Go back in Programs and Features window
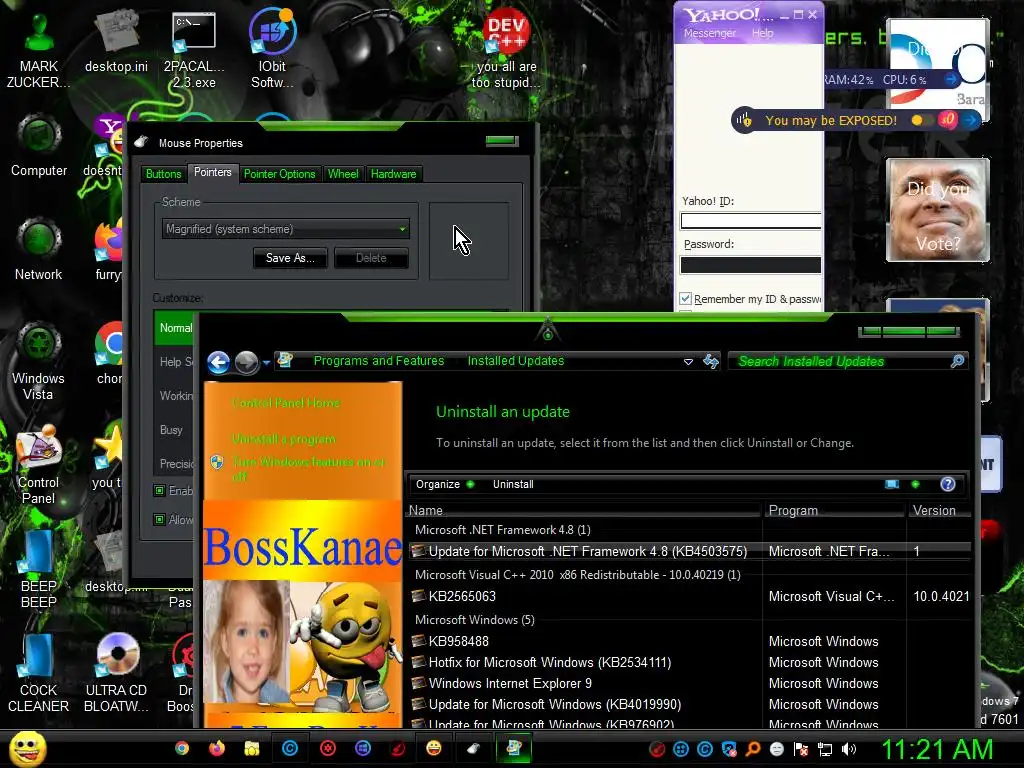 coord(219,362)
